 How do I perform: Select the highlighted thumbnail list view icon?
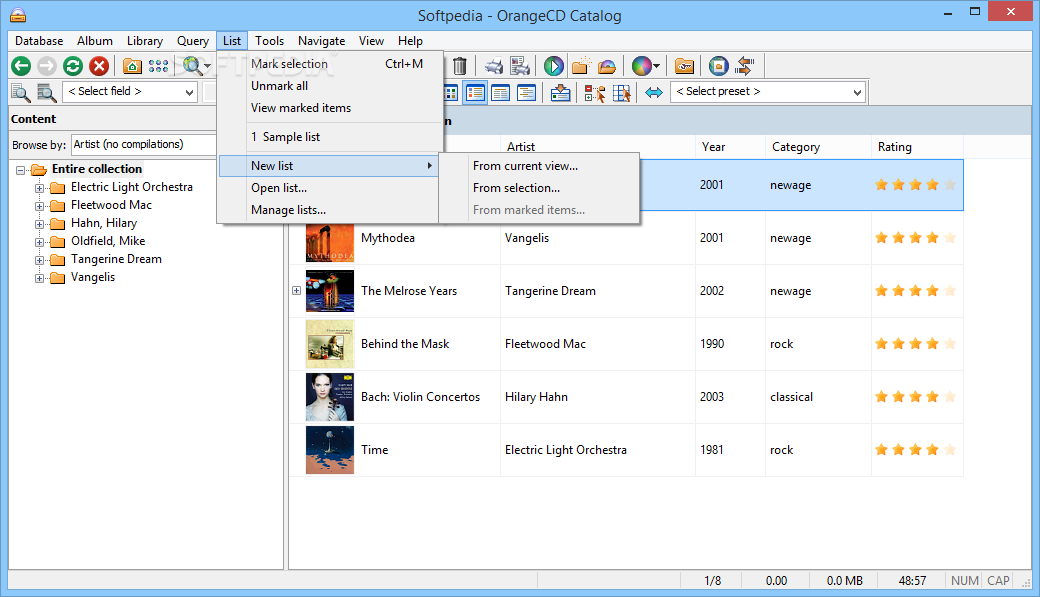(475, 92)
